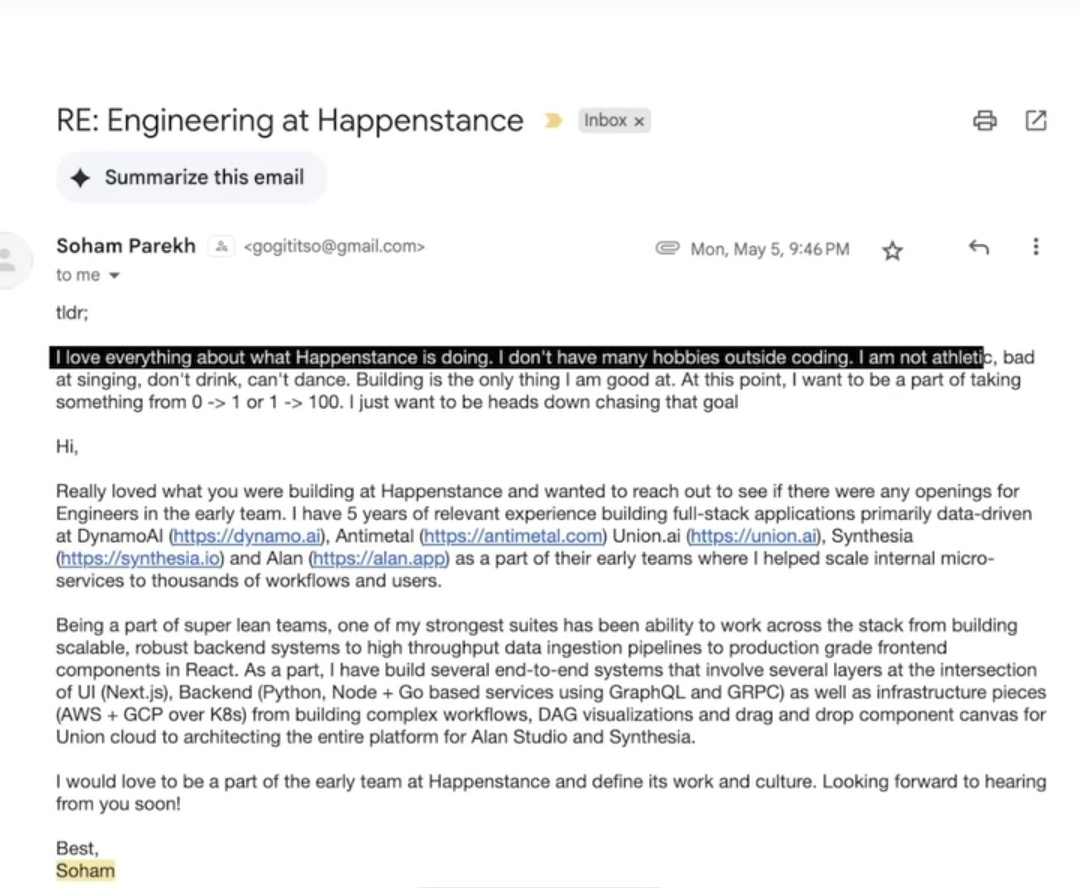Open the synthesia.io link
The image size is (1080, 888).
(140, 559)
